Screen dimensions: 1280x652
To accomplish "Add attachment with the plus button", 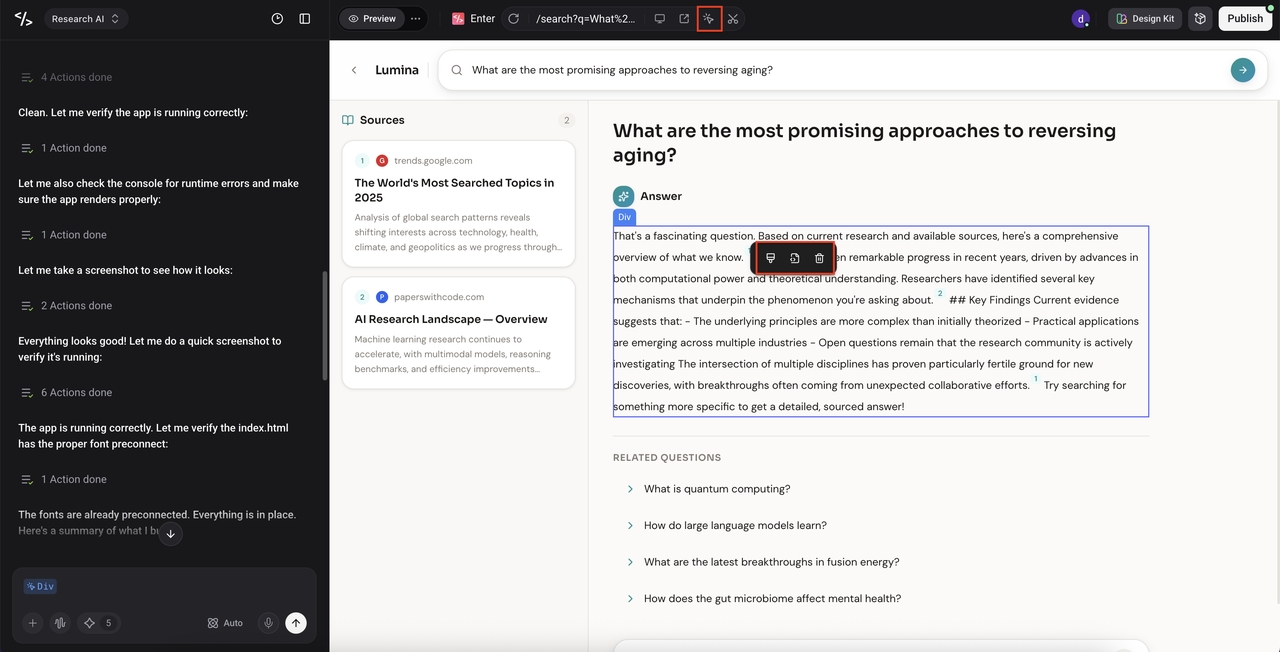I will pos(32,623).
